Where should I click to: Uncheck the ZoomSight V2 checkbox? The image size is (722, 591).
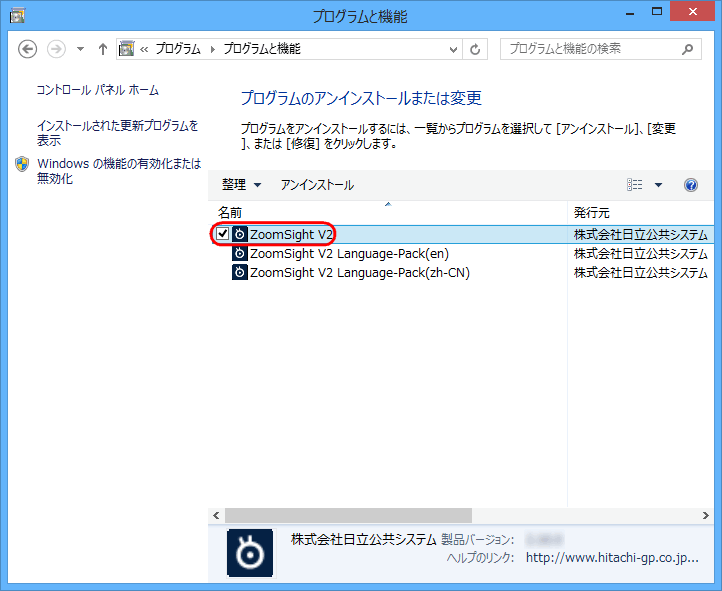(223, 234)
